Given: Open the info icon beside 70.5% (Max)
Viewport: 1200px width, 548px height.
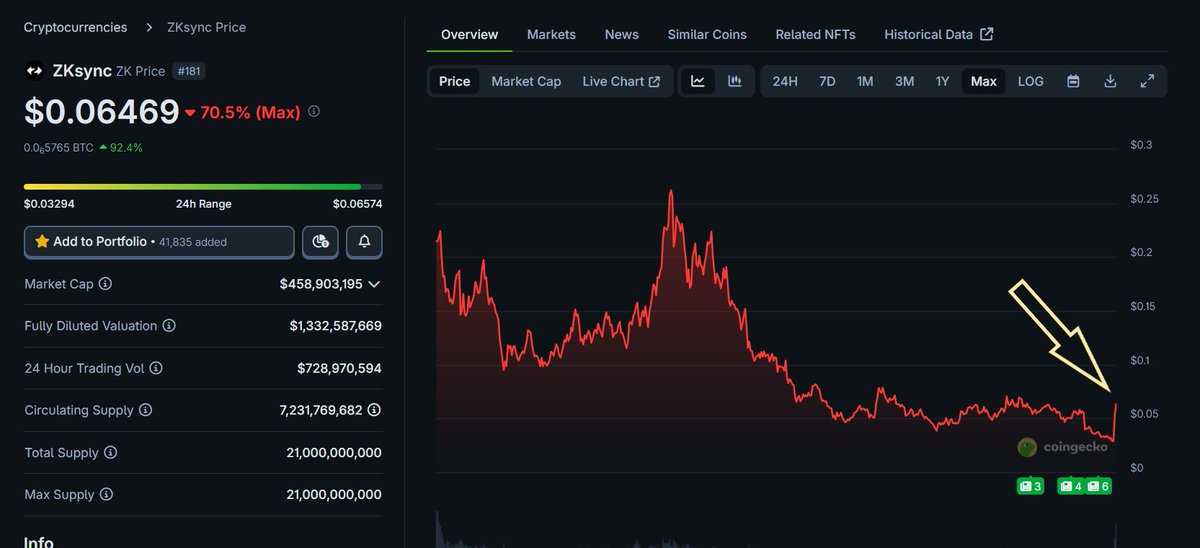Looking at the screenshot, I should tap(314, 112).
